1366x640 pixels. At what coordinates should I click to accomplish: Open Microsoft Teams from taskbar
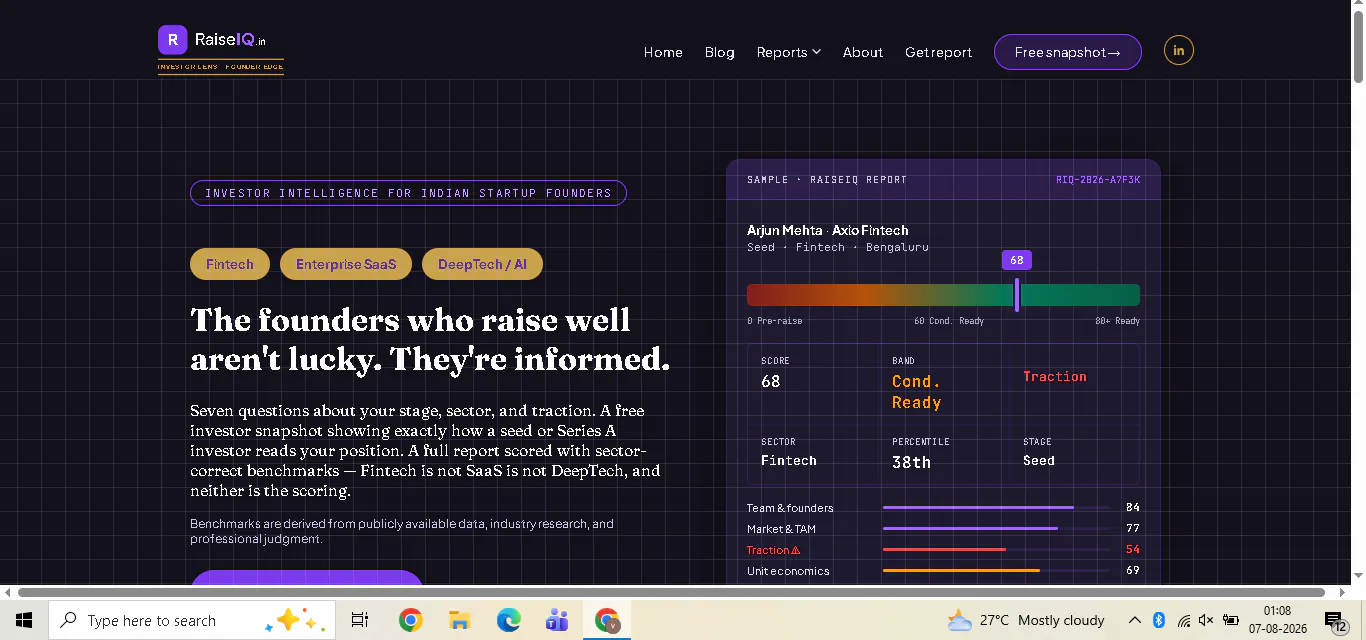click(x=557, y=620)
